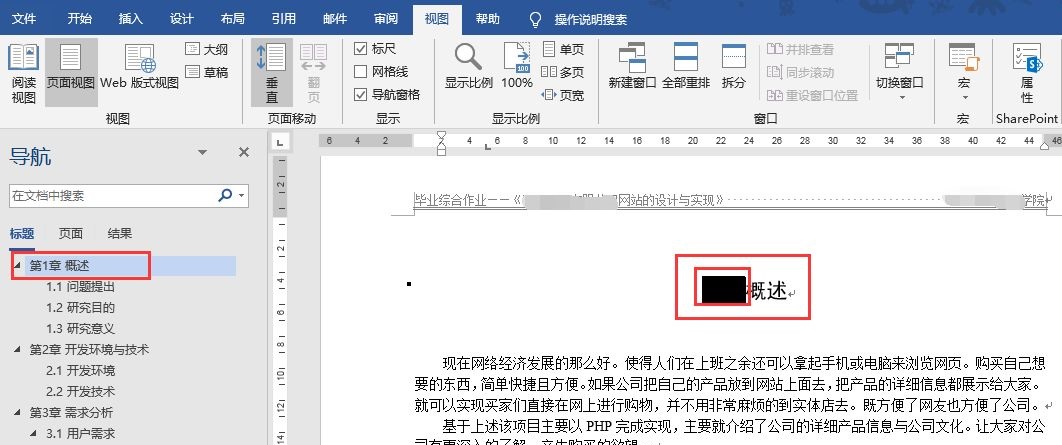Select vertical page movement (垂直)

(272, 73)
